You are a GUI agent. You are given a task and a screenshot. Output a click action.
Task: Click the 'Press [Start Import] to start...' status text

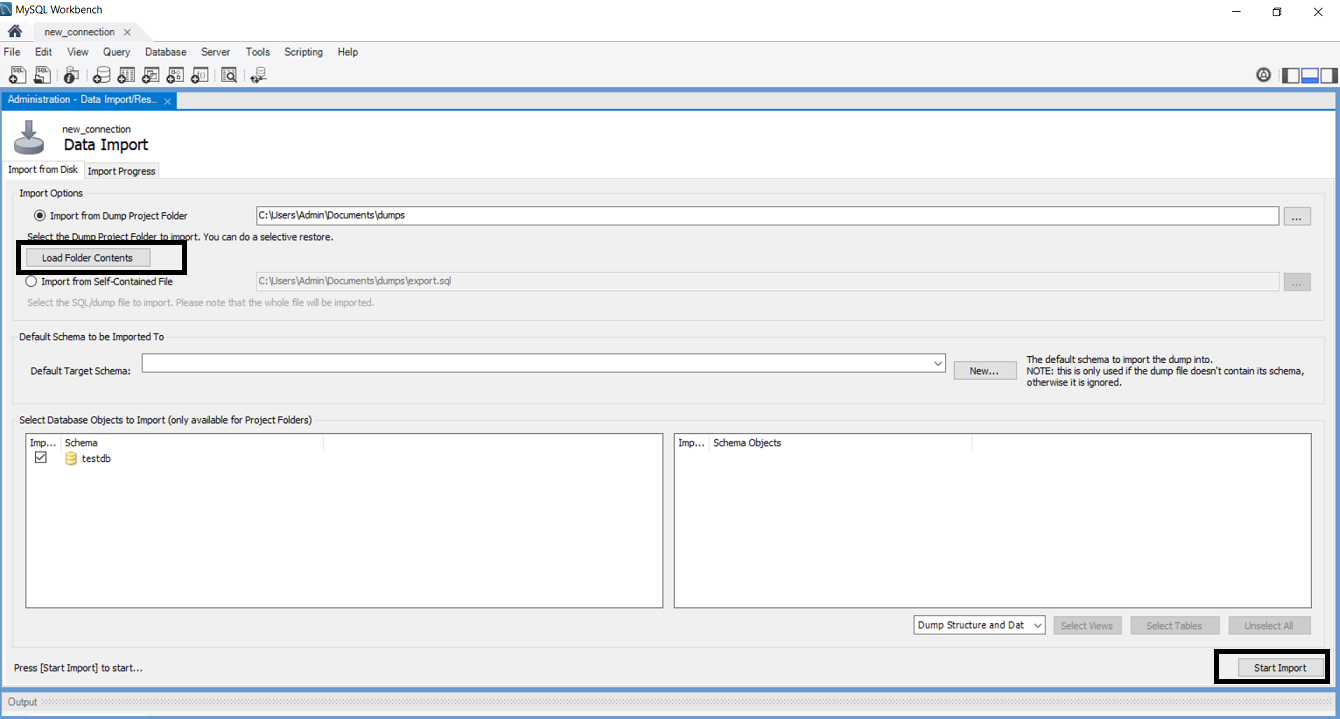click(78, 668)
